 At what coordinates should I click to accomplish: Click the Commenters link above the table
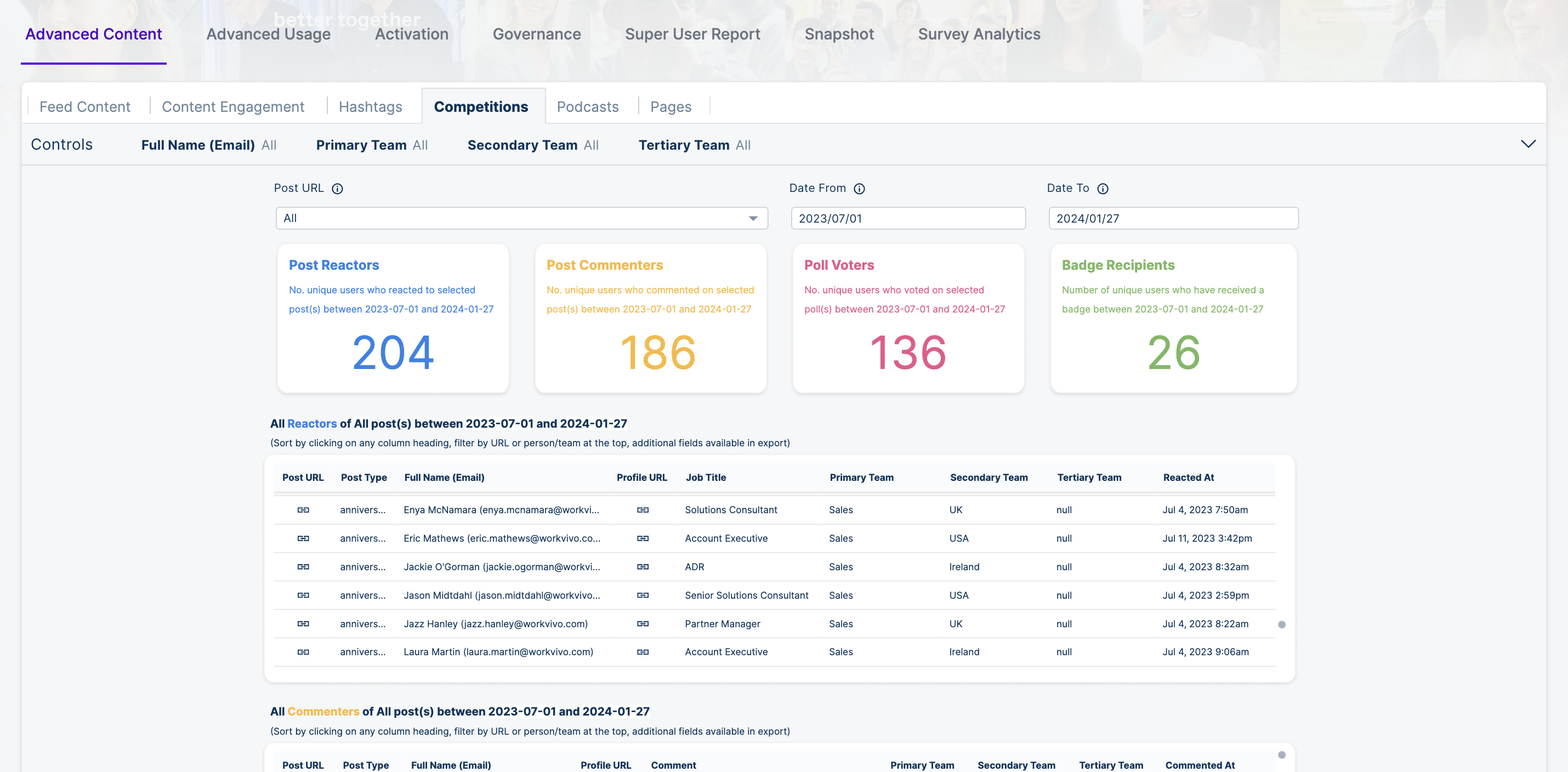324,711
